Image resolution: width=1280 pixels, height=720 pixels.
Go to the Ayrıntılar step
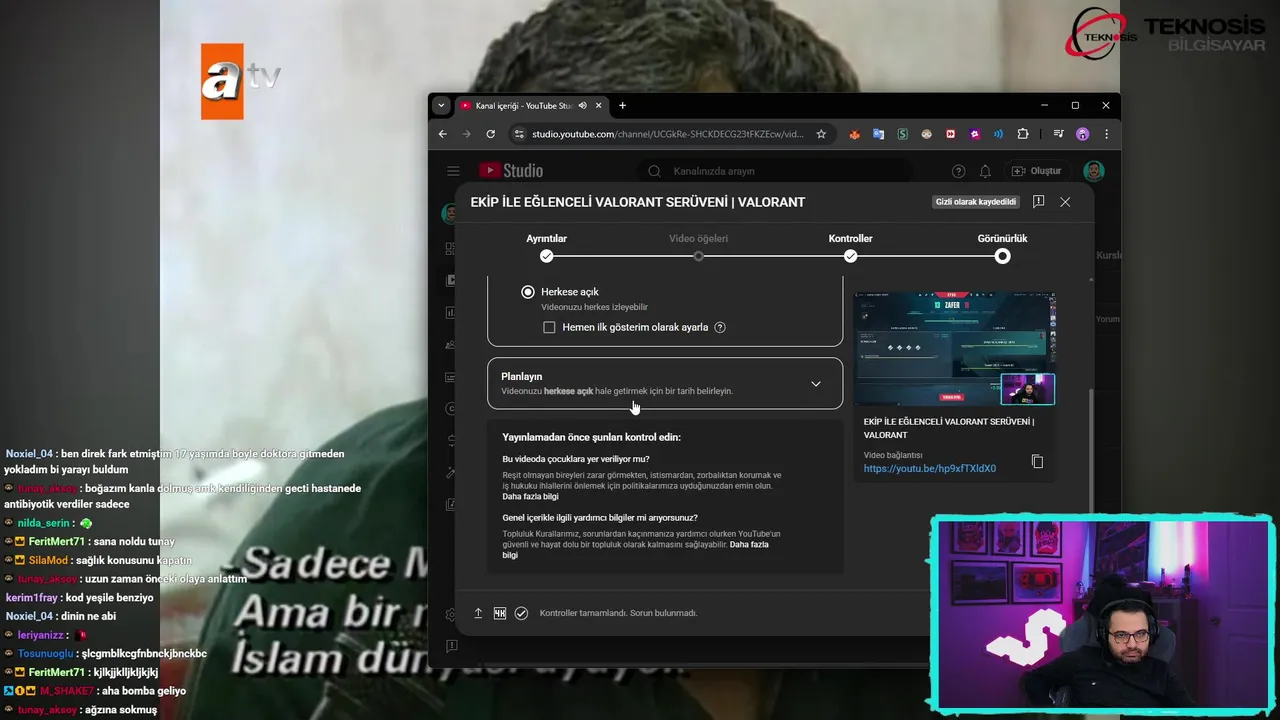pyautogui.click(x=546, y=248)
